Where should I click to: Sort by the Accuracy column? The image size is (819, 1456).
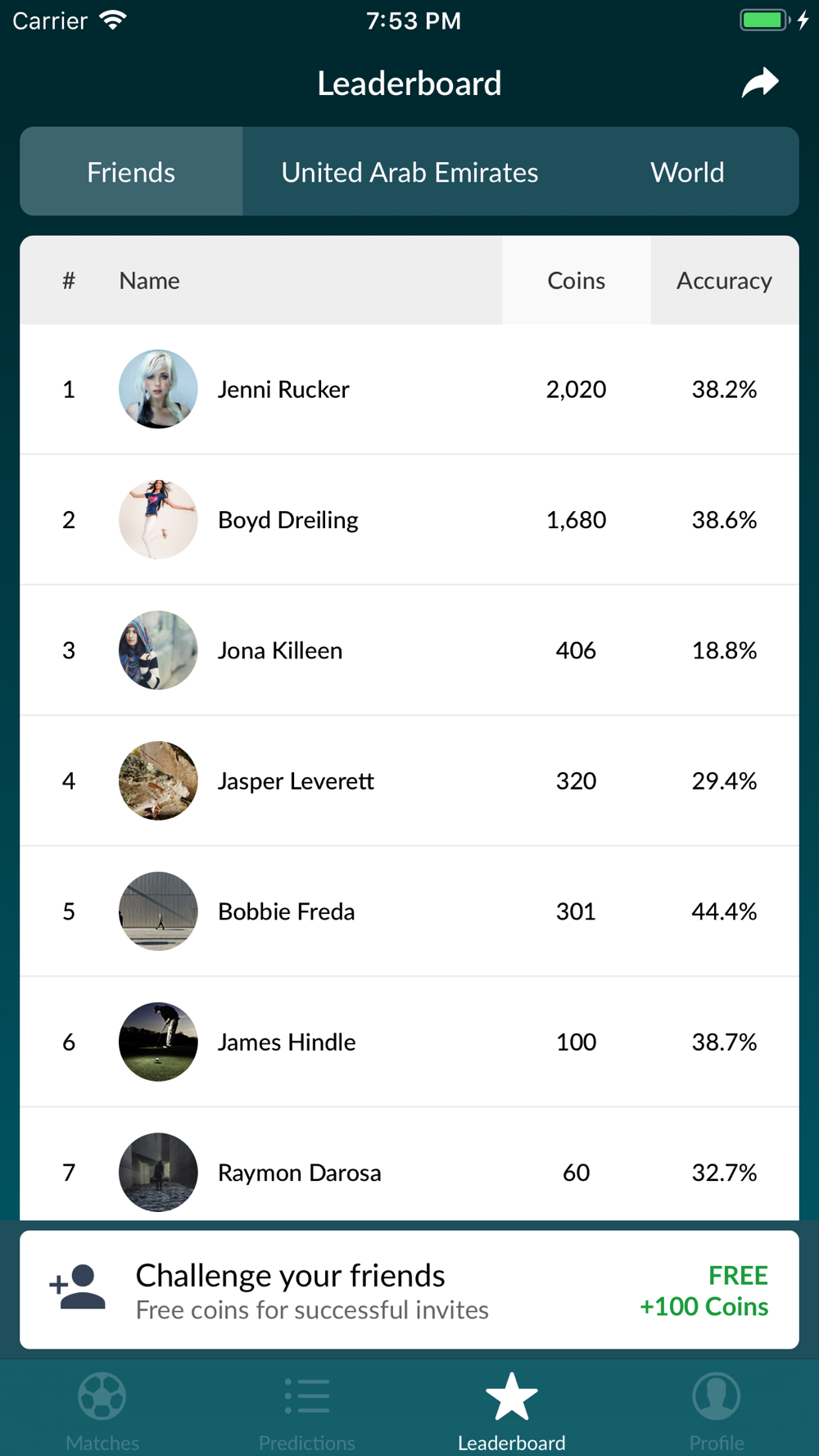coord(724,280)
